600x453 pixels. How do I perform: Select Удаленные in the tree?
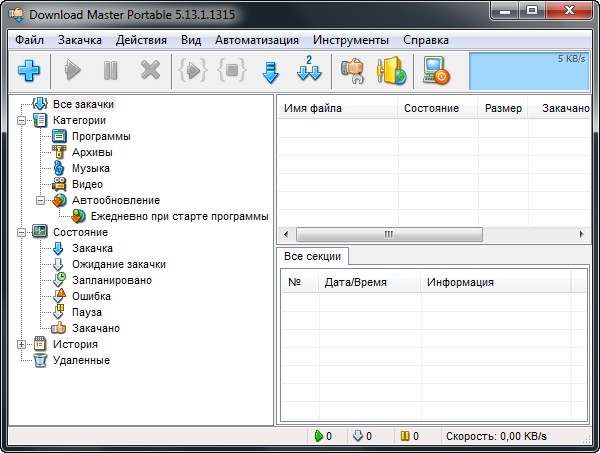[81, 360]
